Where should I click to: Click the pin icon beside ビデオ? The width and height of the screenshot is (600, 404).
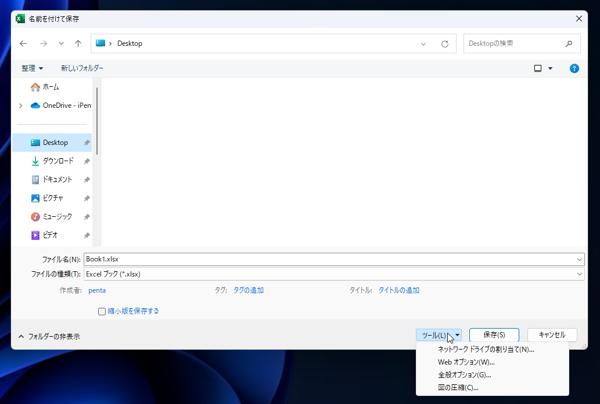(87, 235)
